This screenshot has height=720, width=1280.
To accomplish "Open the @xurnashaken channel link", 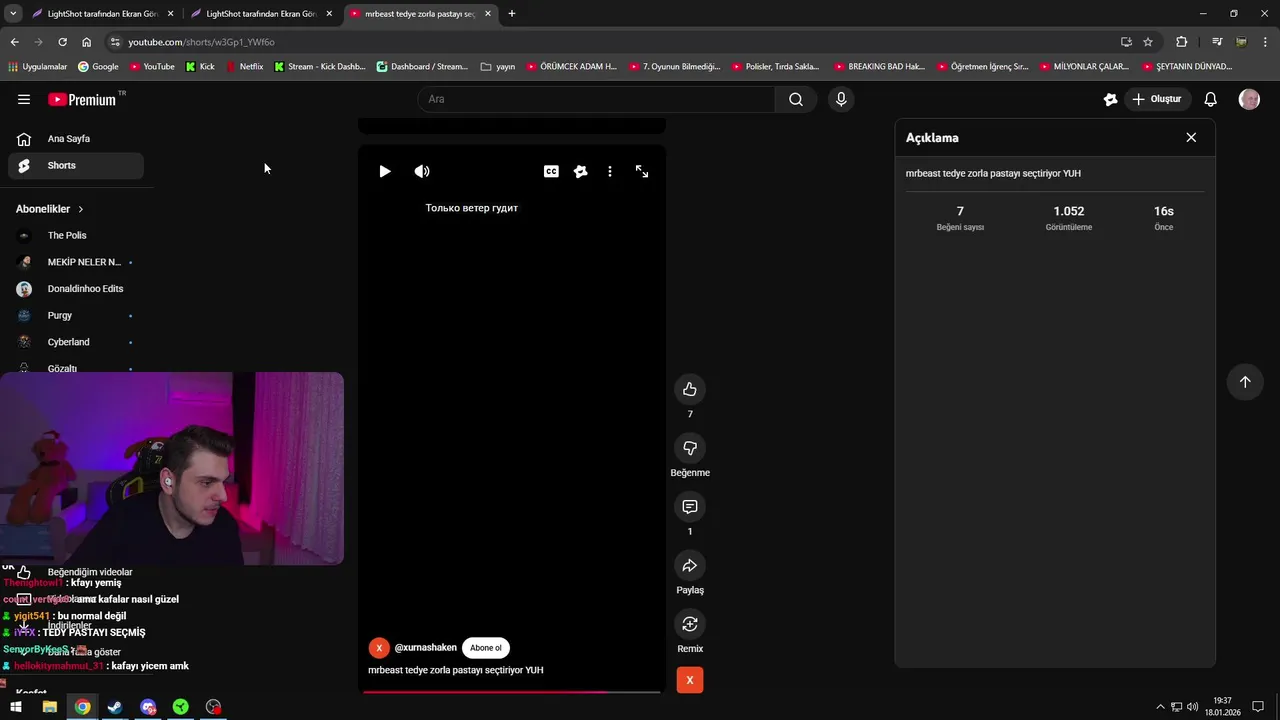I will [426, 648].
